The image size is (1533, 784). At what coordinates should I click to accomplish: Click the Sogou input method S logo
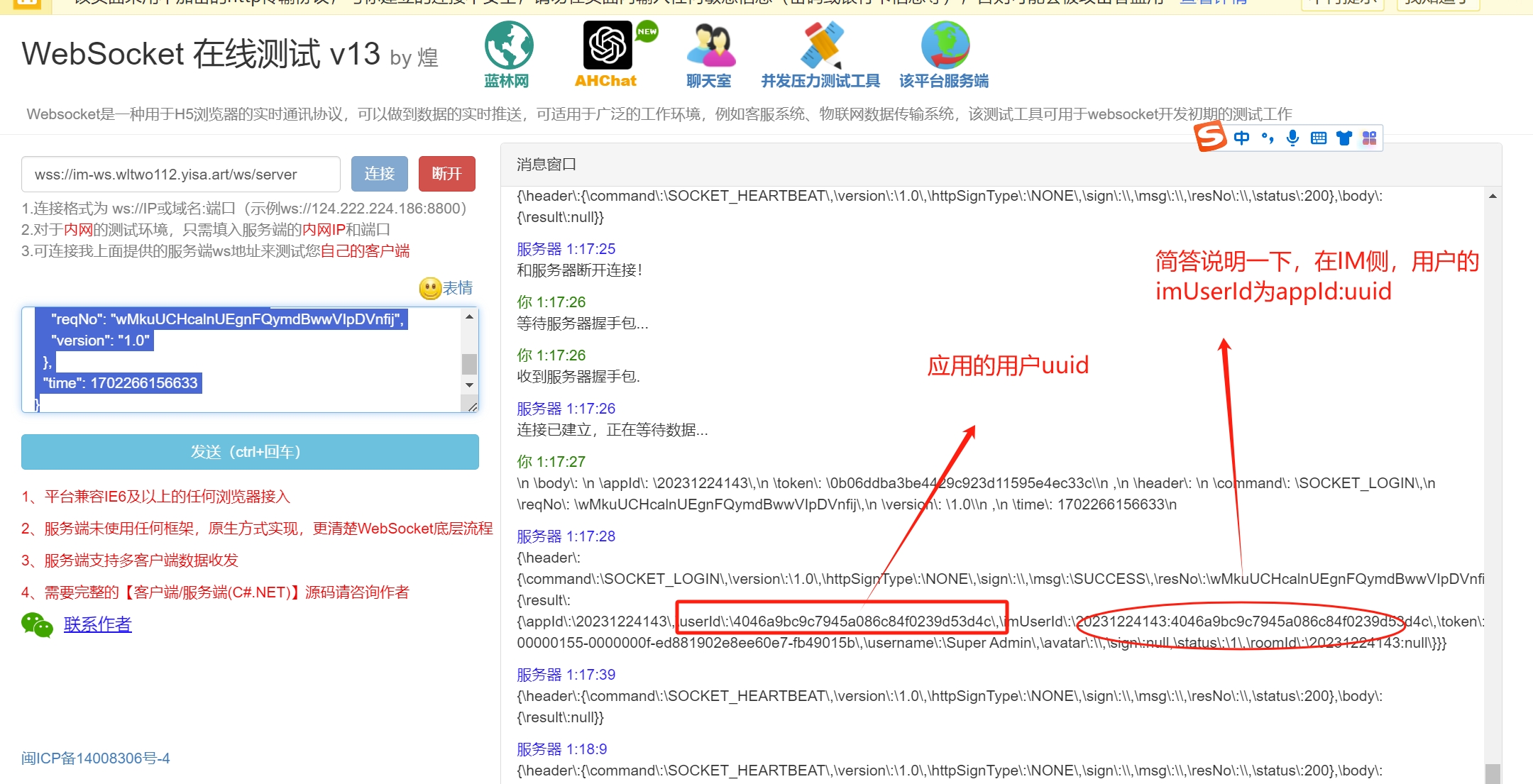pos(1211,137)
